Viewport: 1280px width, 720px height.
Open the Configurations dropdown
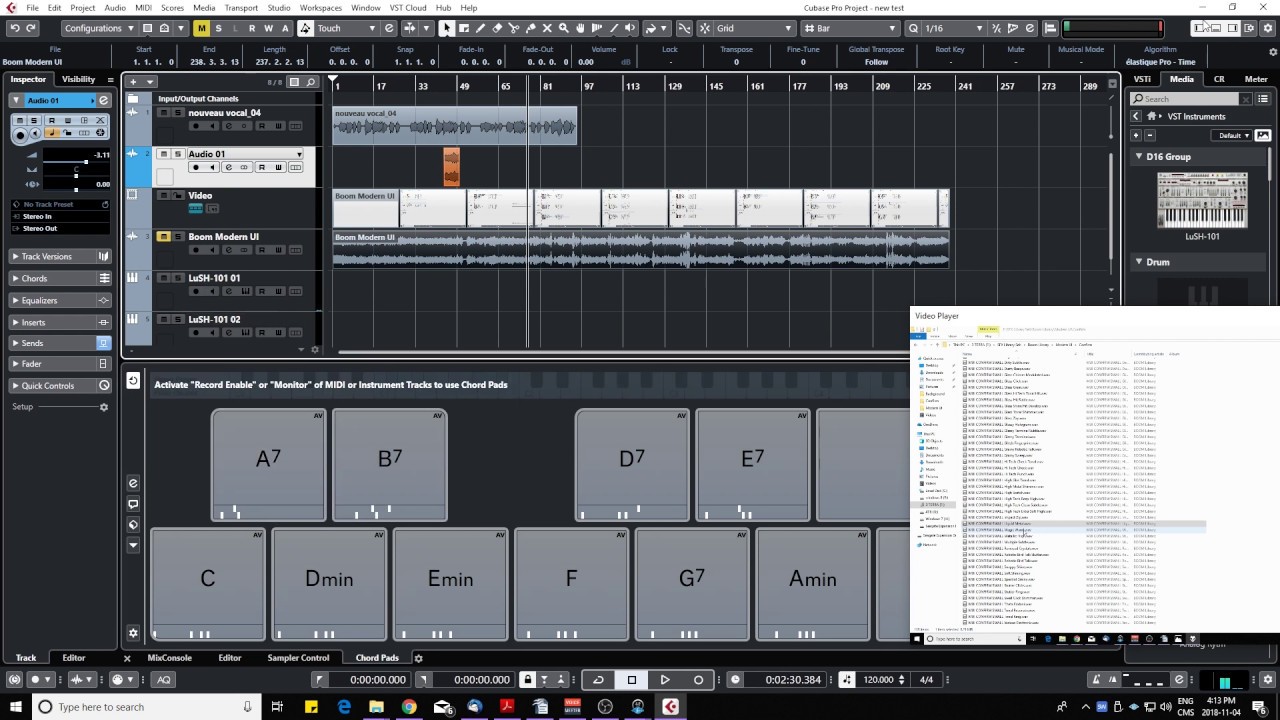(99, 28)
